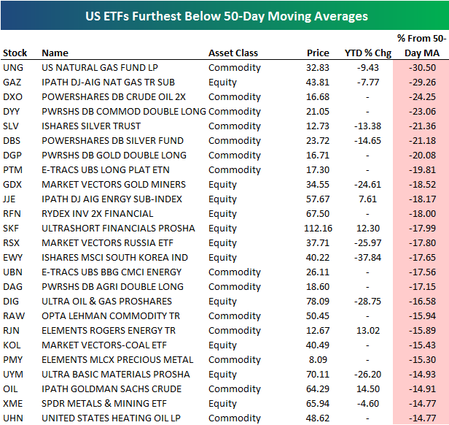Select the -14.91 value for OIL

(422, 389)
